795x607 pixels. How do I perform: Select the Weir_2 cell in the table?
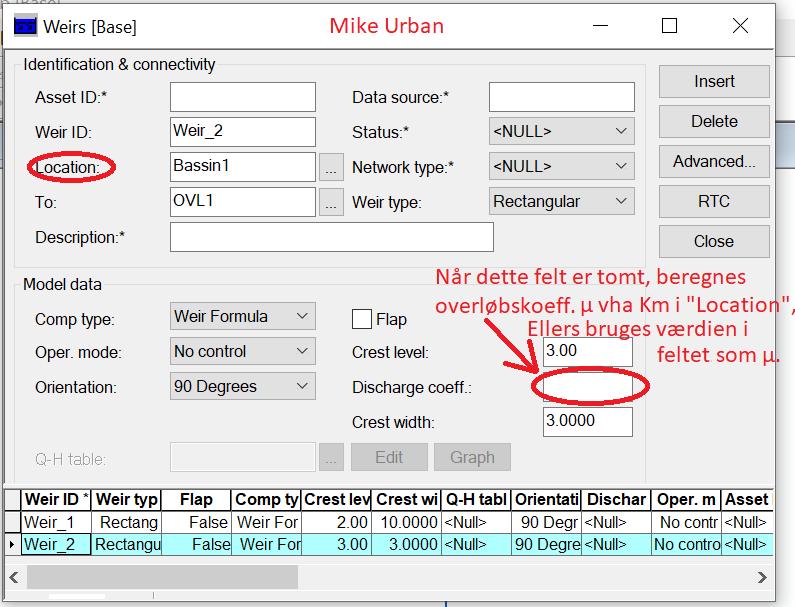tap(56, 544)
